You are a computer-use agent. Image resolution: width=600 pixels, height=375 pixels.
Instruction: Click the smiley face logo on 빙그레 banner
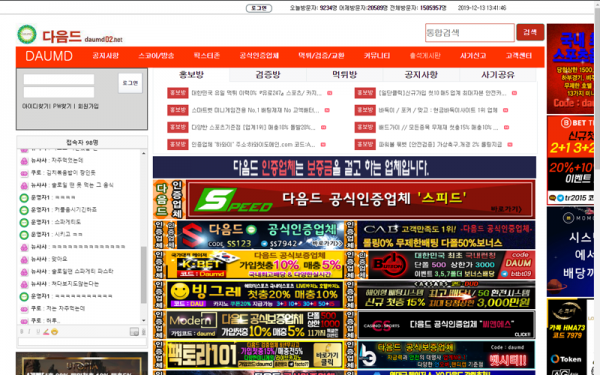coord(180,292)
